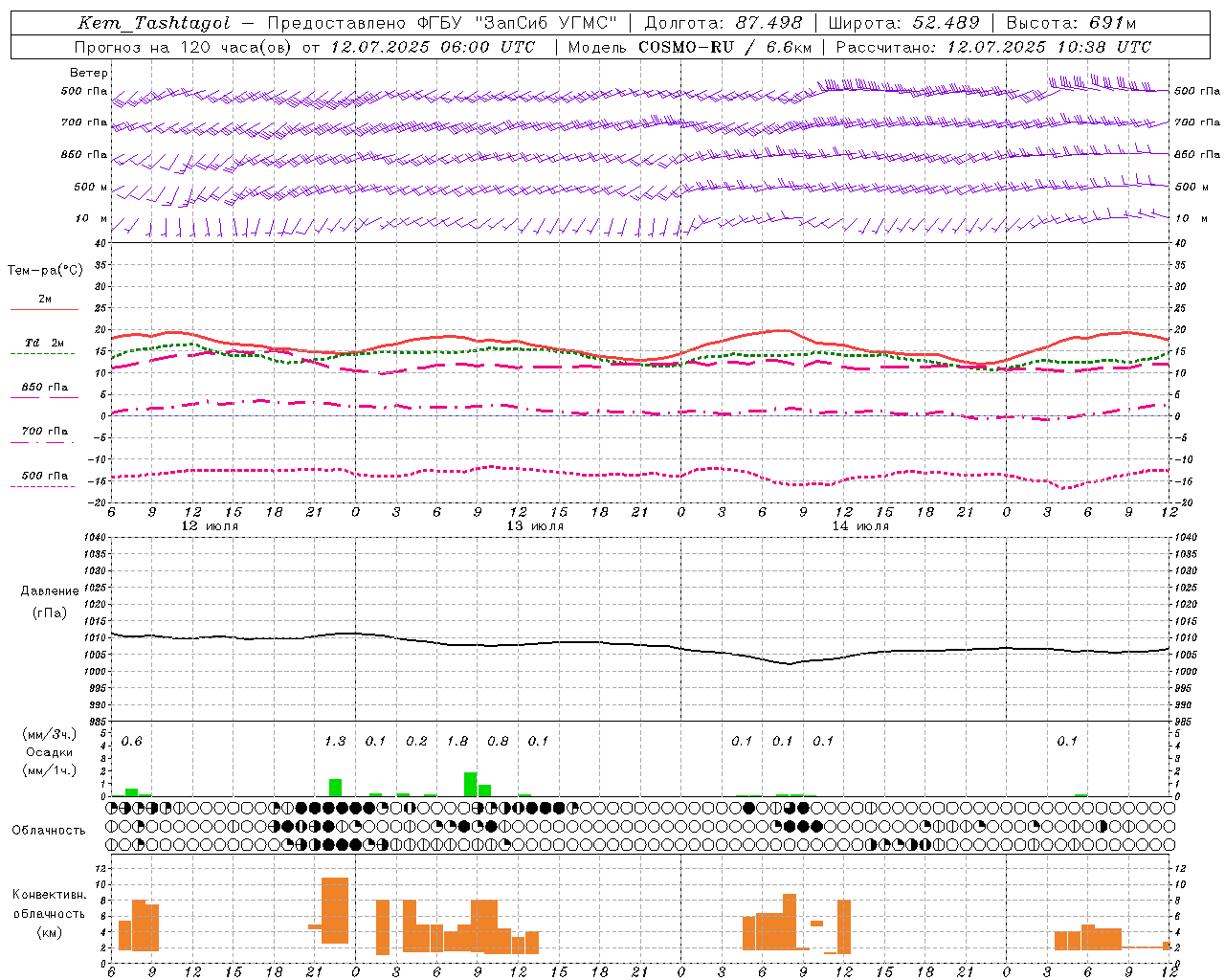Click the '(мм/1ч.)' precipitation unit label
The width and height of the screenshot is (1225, 980).
[x=50, y=770]
